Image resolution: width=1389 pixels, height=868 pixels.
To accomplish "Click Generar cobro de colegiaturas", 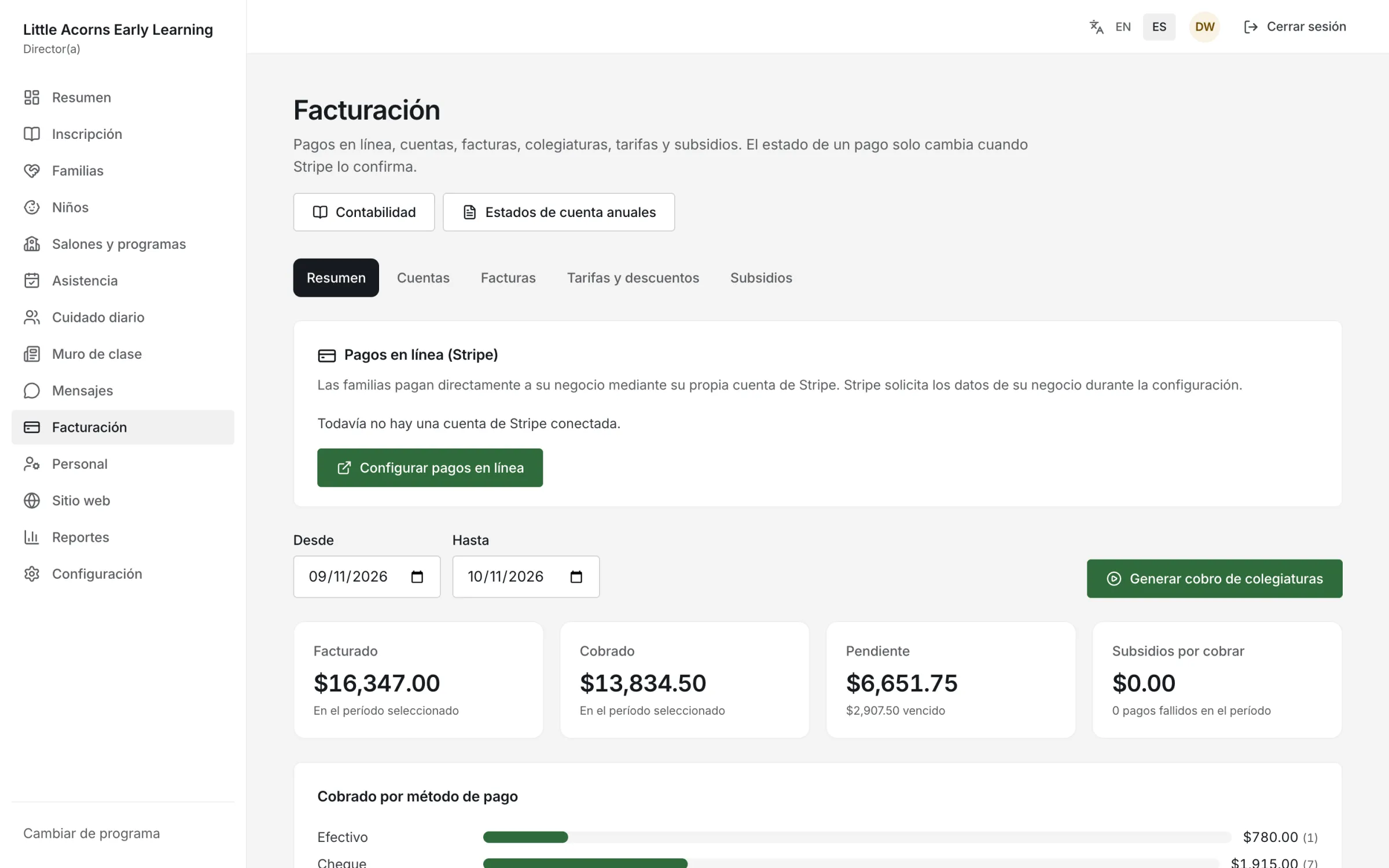I will [1214, 579].
